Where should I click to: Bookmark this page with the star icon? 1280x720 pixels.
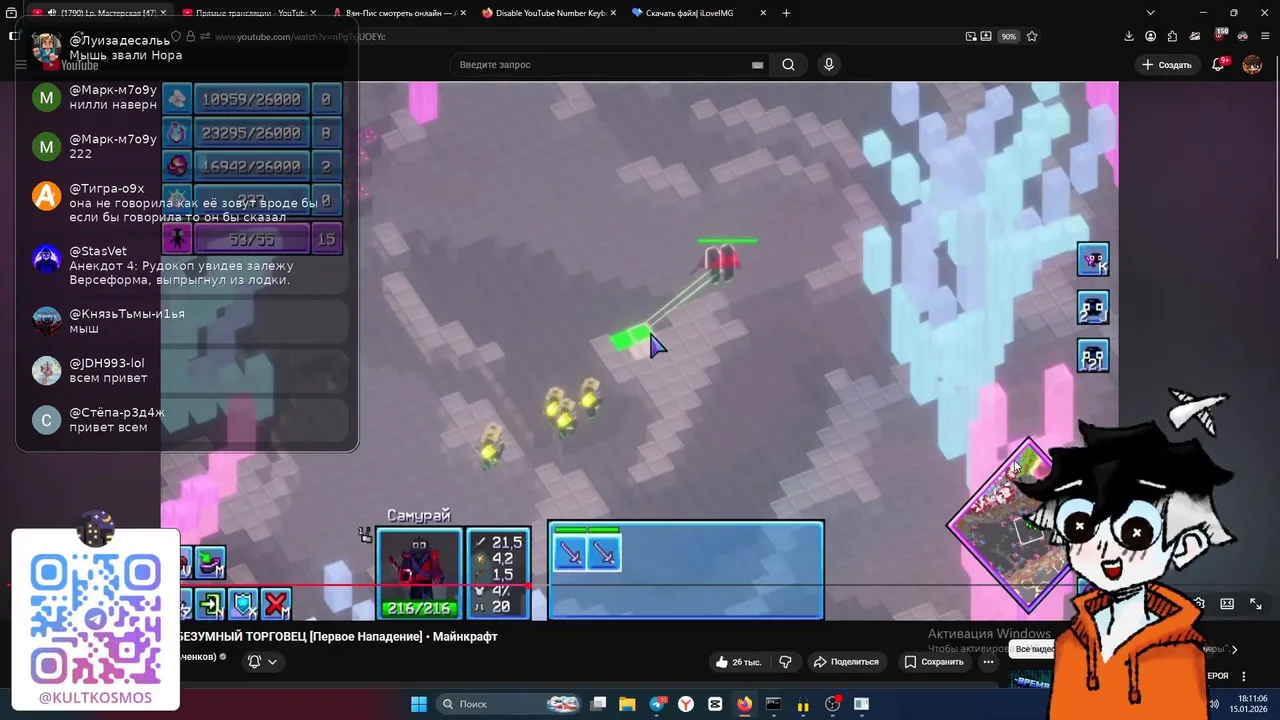tap(1032, 36)
